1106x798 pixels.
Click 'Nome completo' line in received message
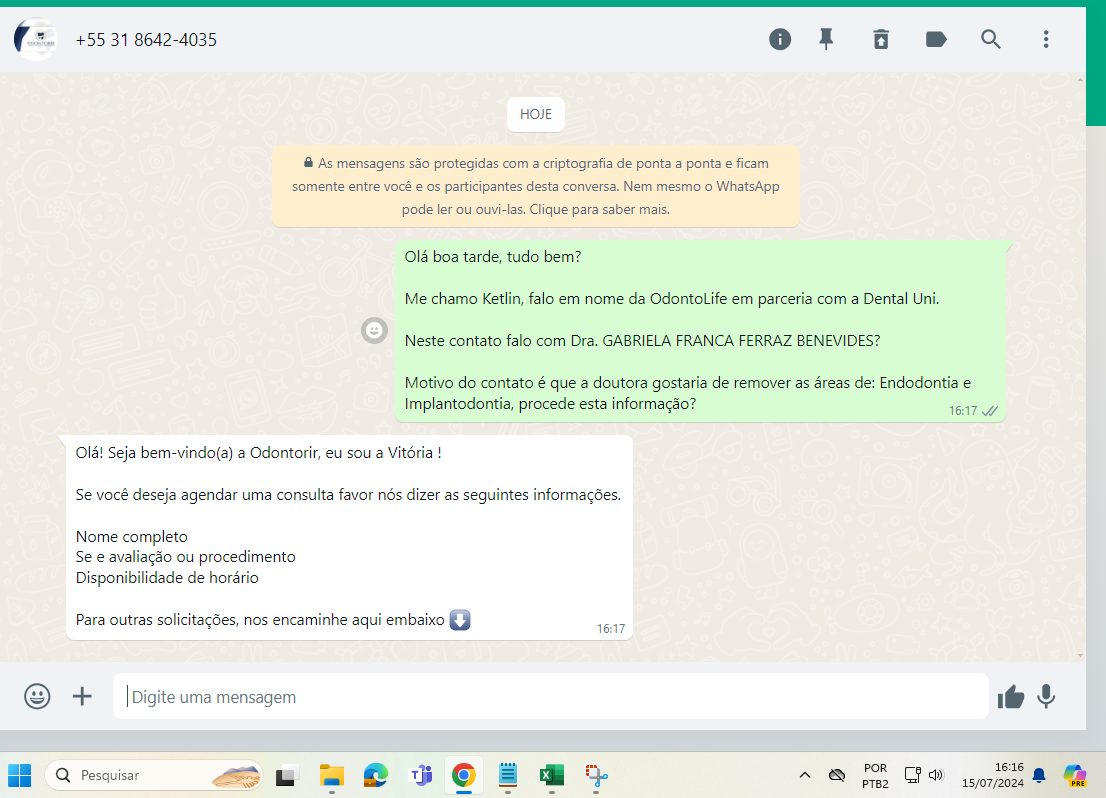(132, 536)
